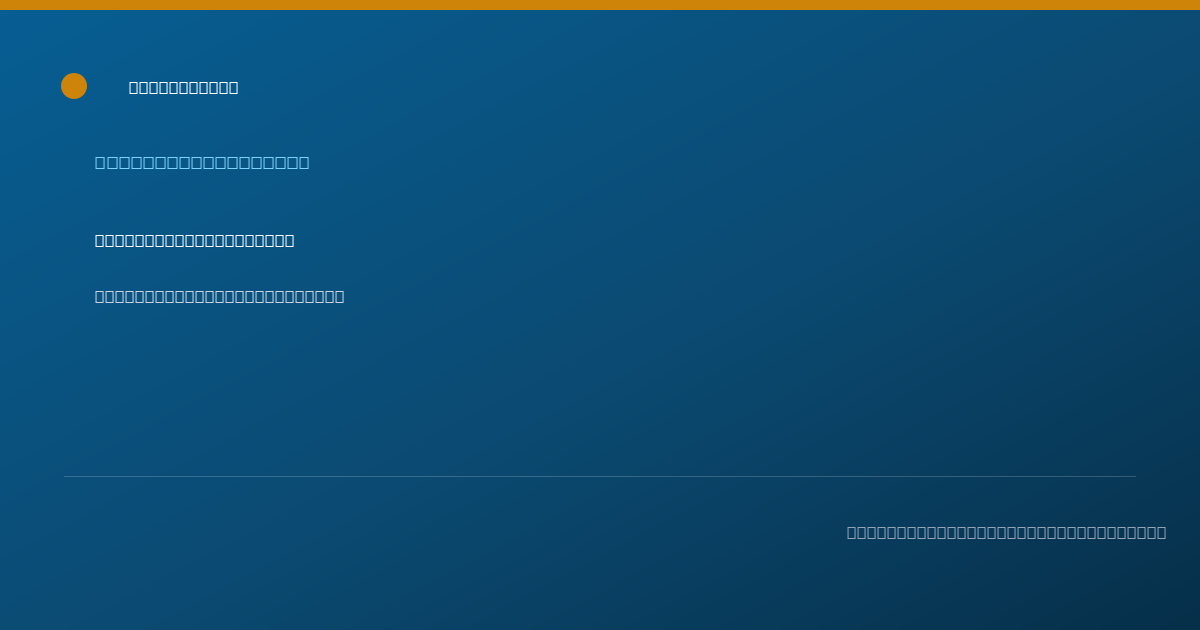
Task: Click the orange circle logo icon
Action: pyautogui.click(x=74, y=86)
